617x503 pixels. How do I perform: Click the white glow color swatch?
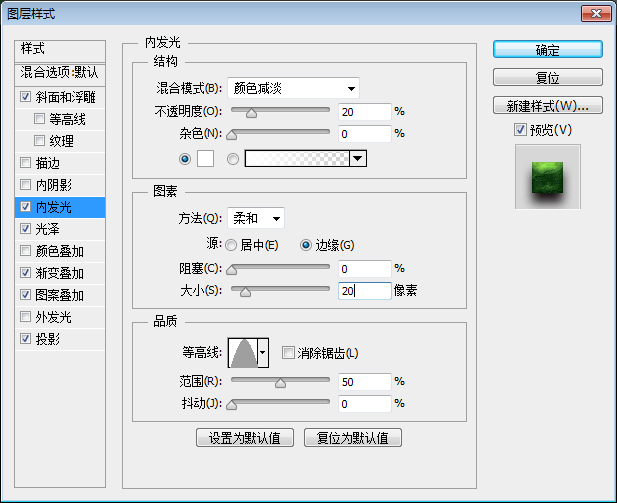point(205,159)
